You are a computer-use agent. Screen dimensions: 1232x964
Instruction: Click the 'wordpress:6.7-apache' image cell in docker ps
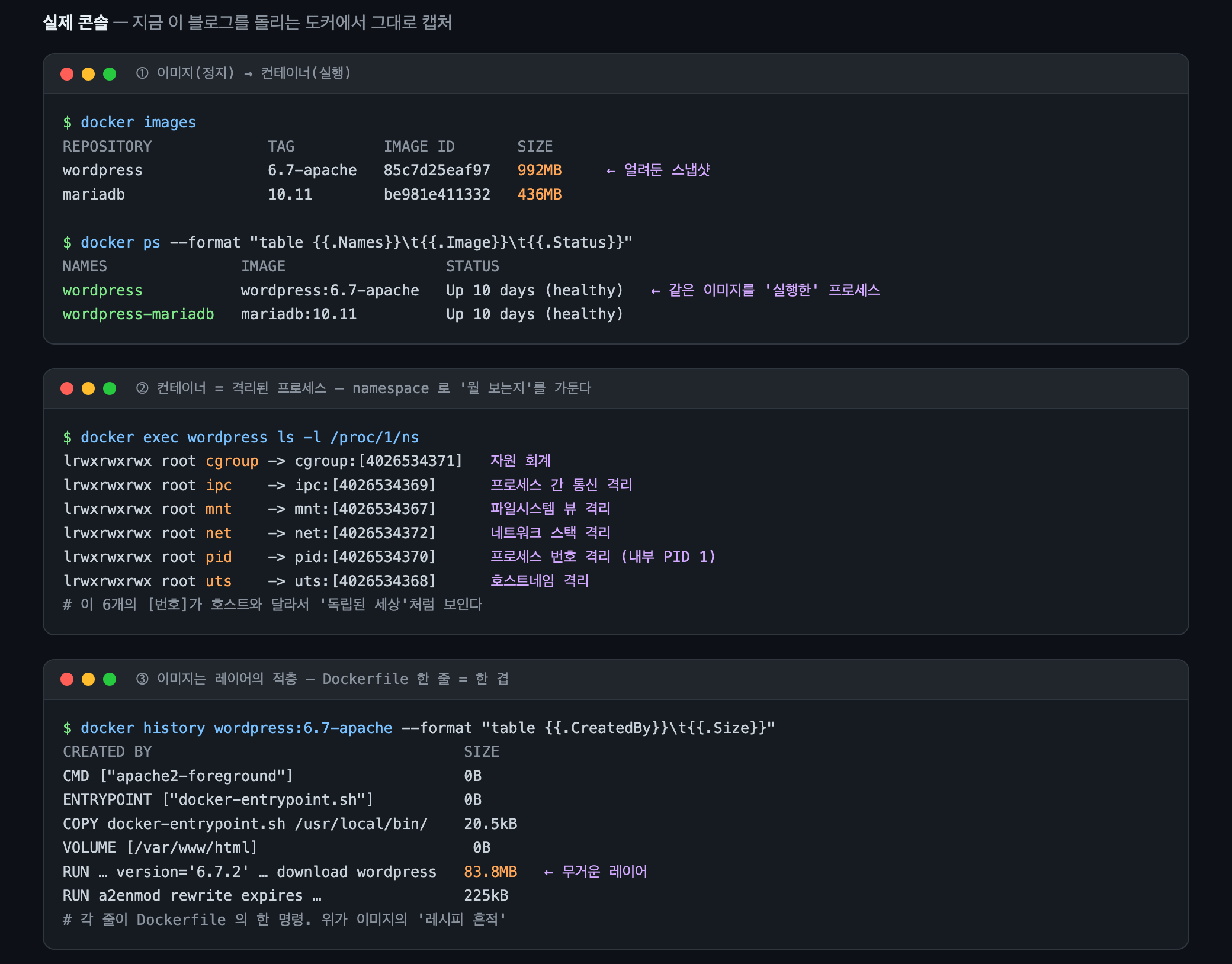[x=330, y=290]
